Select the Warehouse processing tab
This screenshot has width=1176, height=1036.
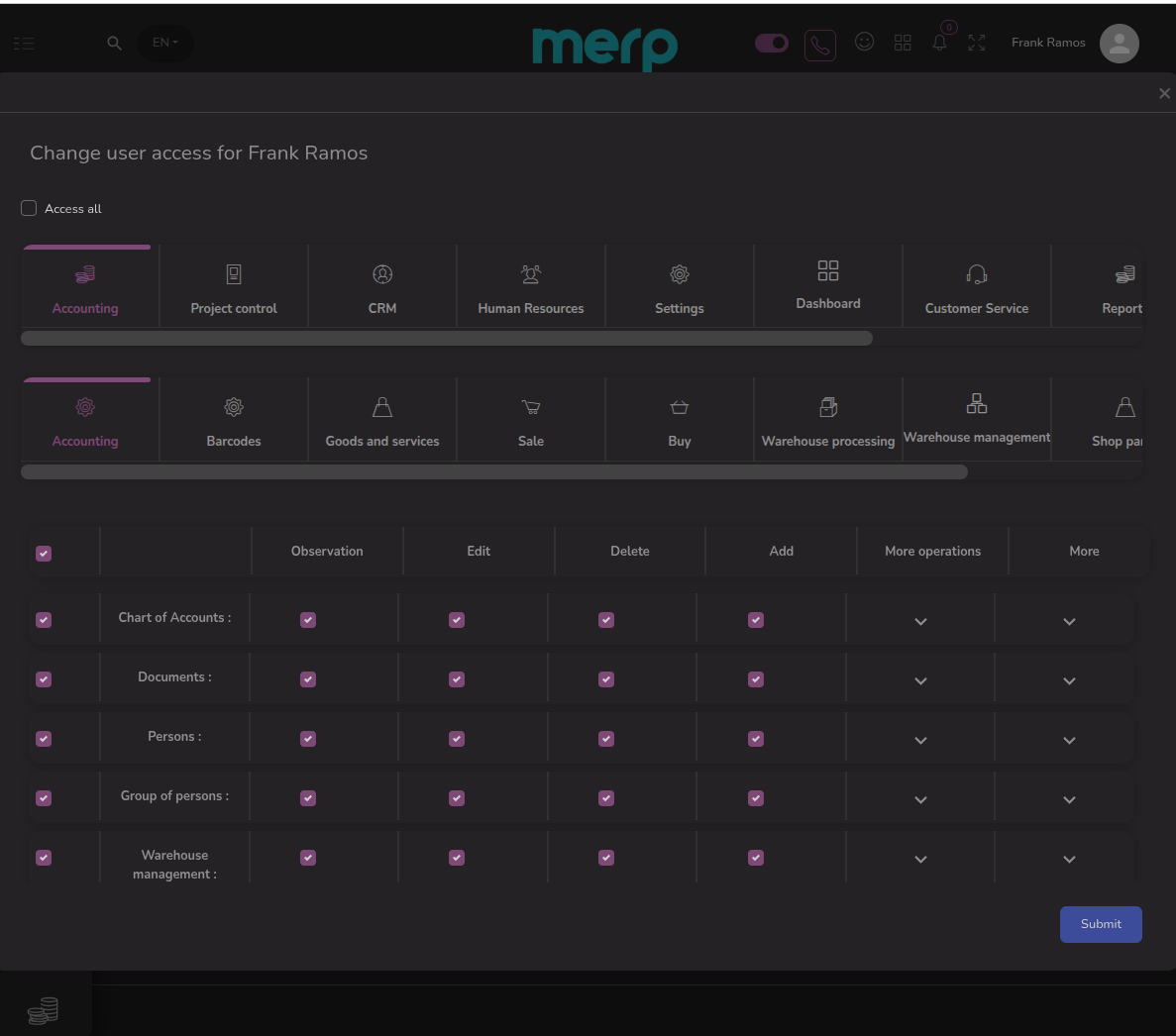pos(828,420)
